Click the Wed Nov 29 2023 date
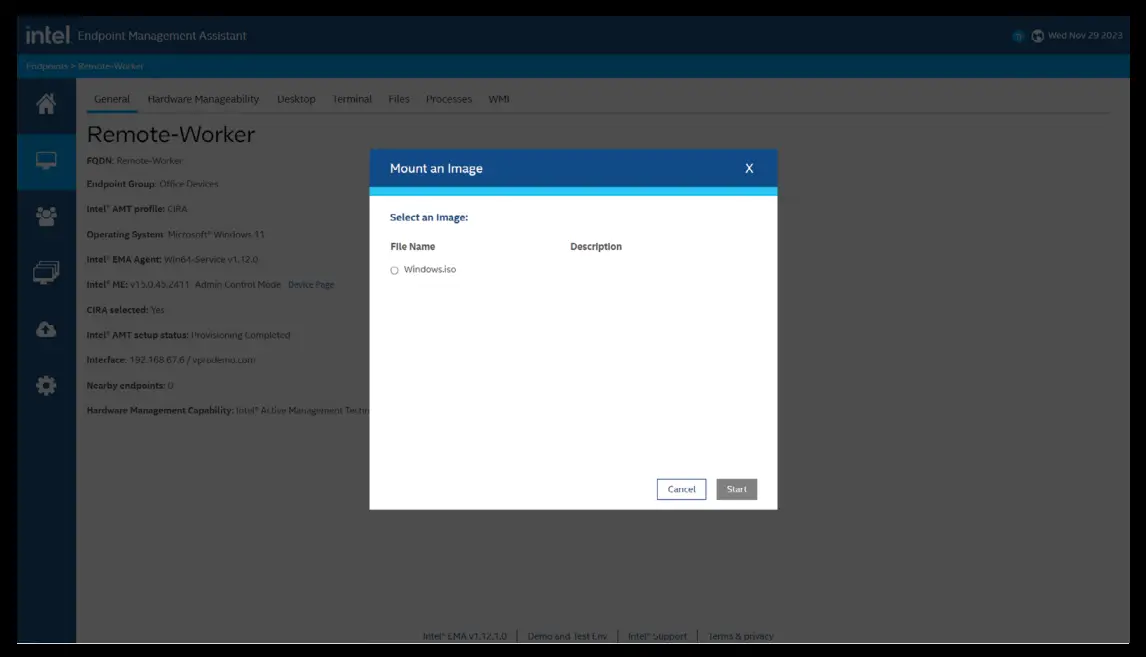Image resolution: width=1146 pixels, height=657 pixels. [1085, 35]
